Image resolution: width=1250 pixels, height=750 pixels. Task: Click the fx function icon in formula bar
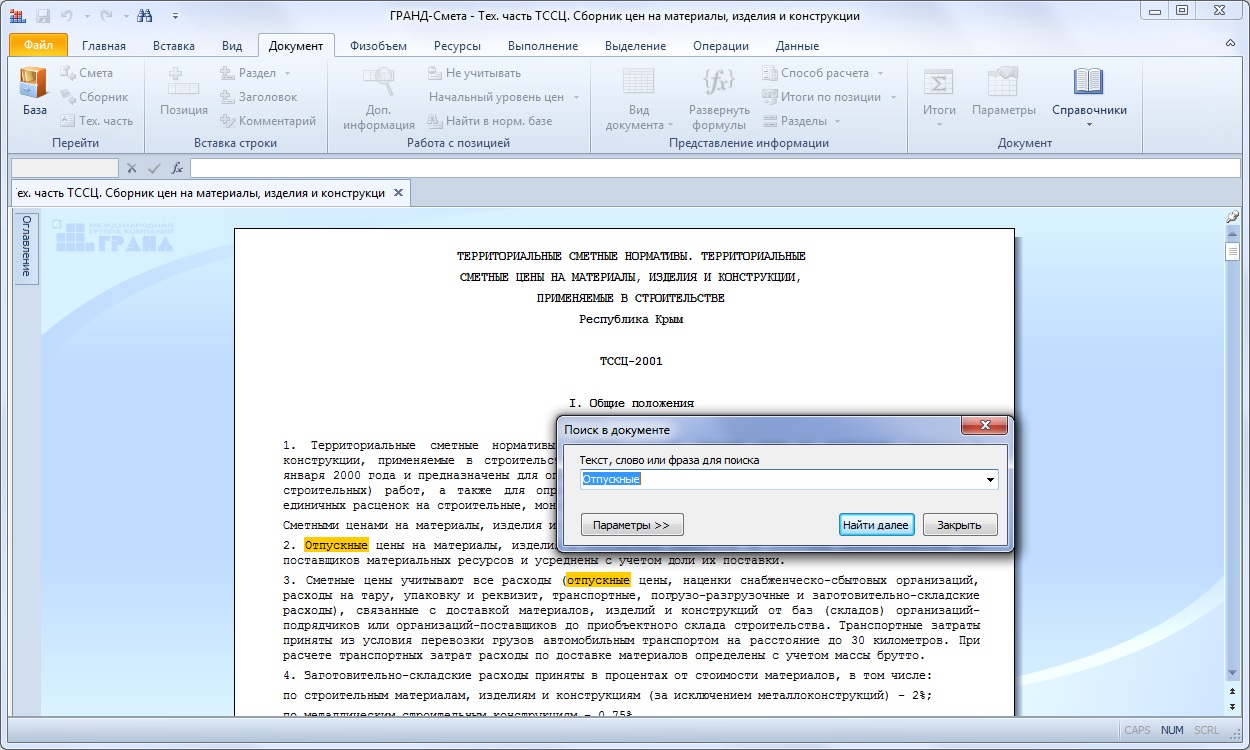tap(177, 168)
